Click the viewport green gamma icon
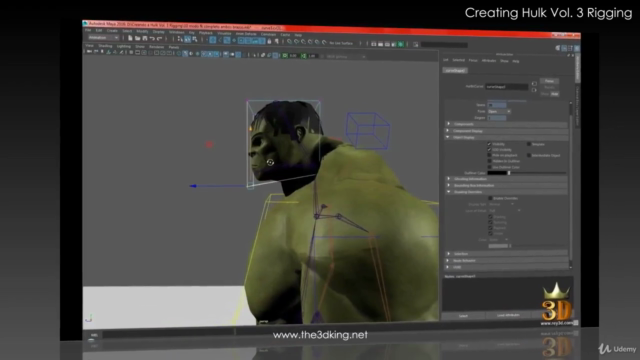 [303, 56]
